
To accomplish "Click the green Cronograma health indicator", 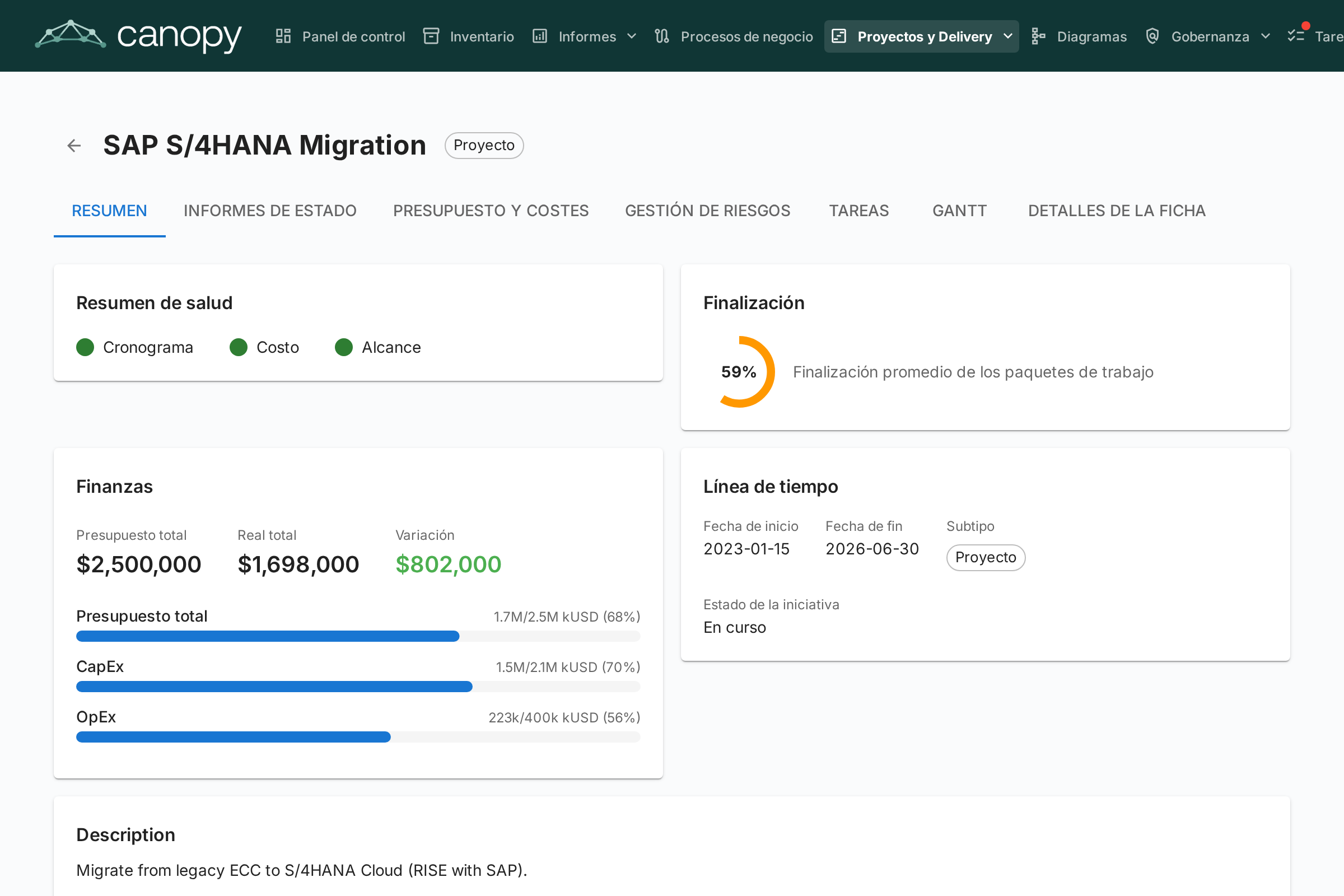I will 85,347.
